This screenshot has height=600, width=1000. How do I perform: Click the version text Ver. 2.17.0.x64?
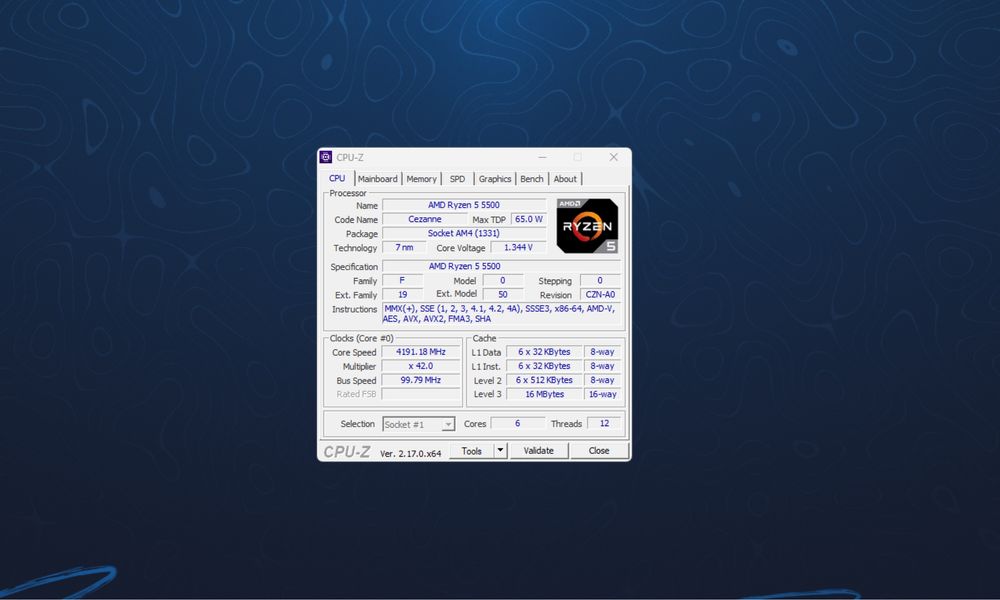[x=411, y=453]
